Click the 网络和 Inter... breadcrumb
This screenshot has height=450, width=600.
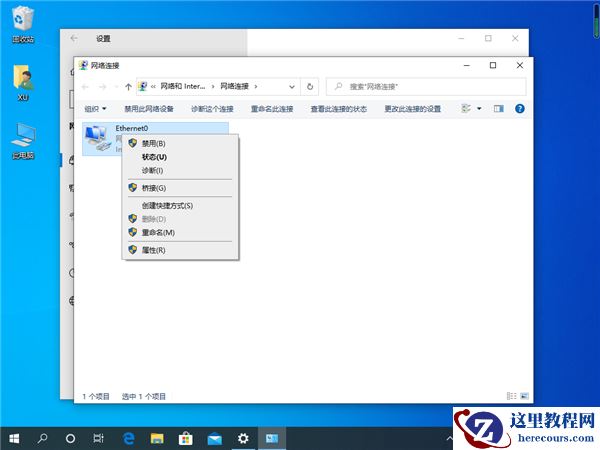183,86
